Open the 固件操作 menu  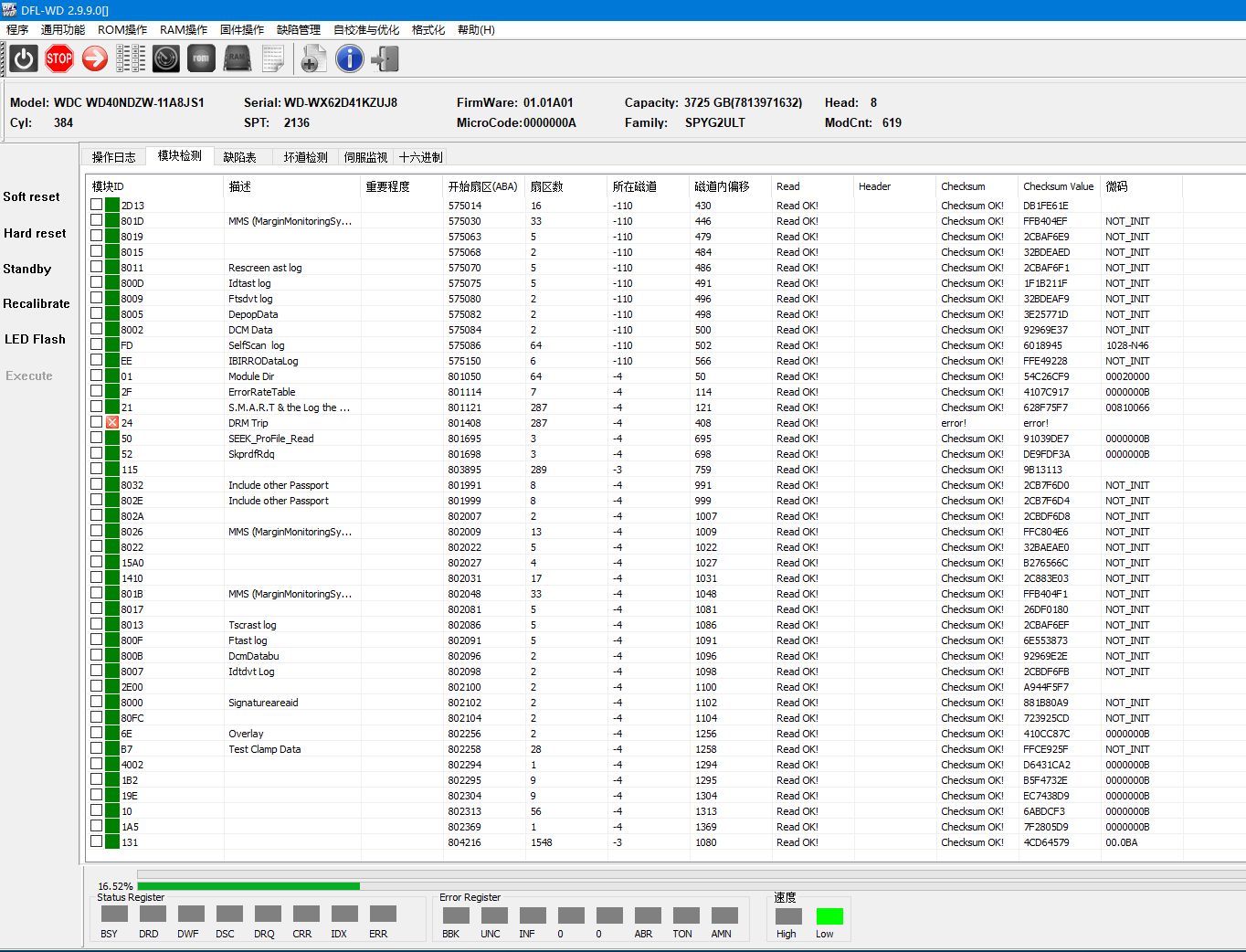click(242, 30)
